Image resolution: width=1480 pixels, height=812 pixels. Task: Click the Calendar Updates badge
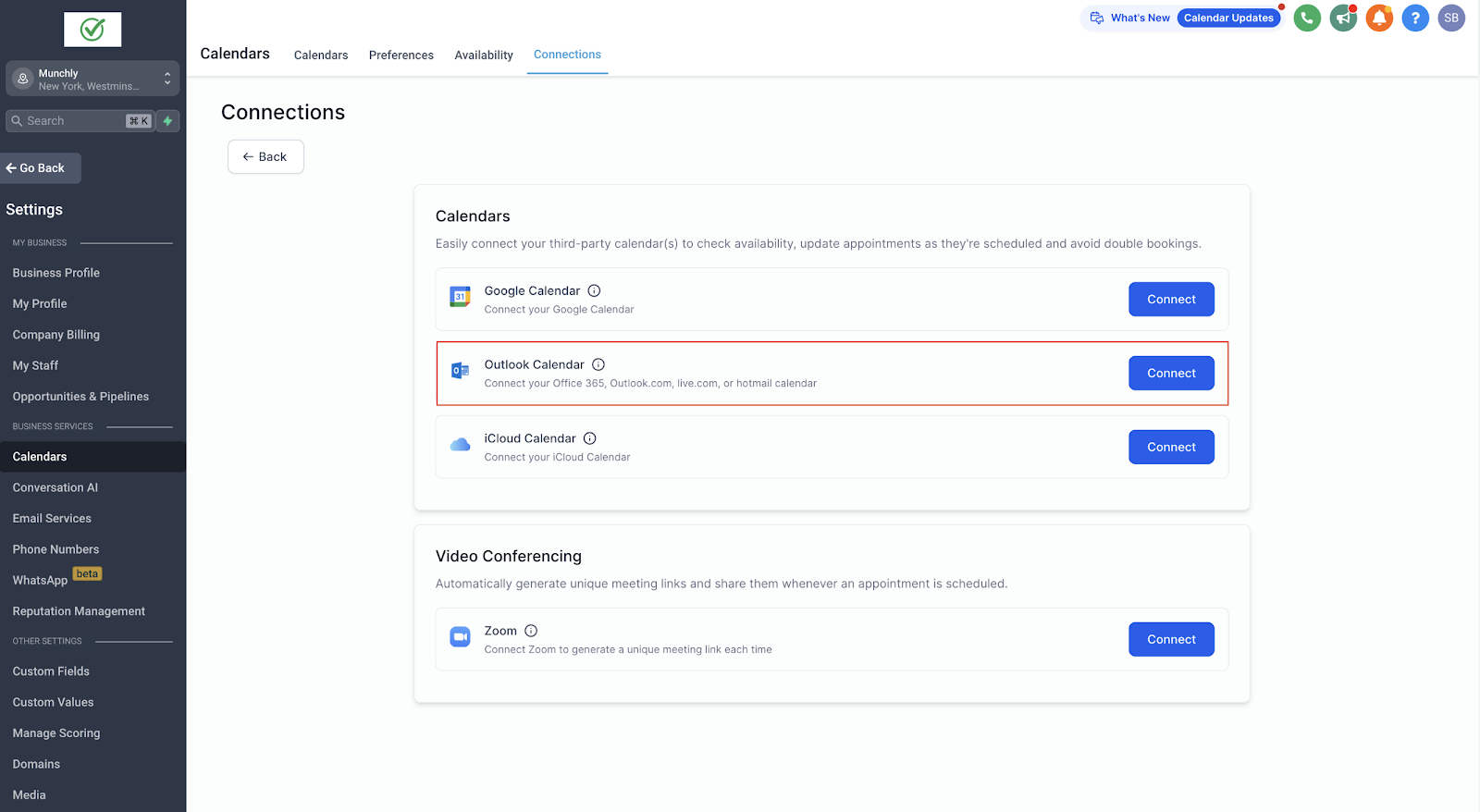[x=1228, y=18]
